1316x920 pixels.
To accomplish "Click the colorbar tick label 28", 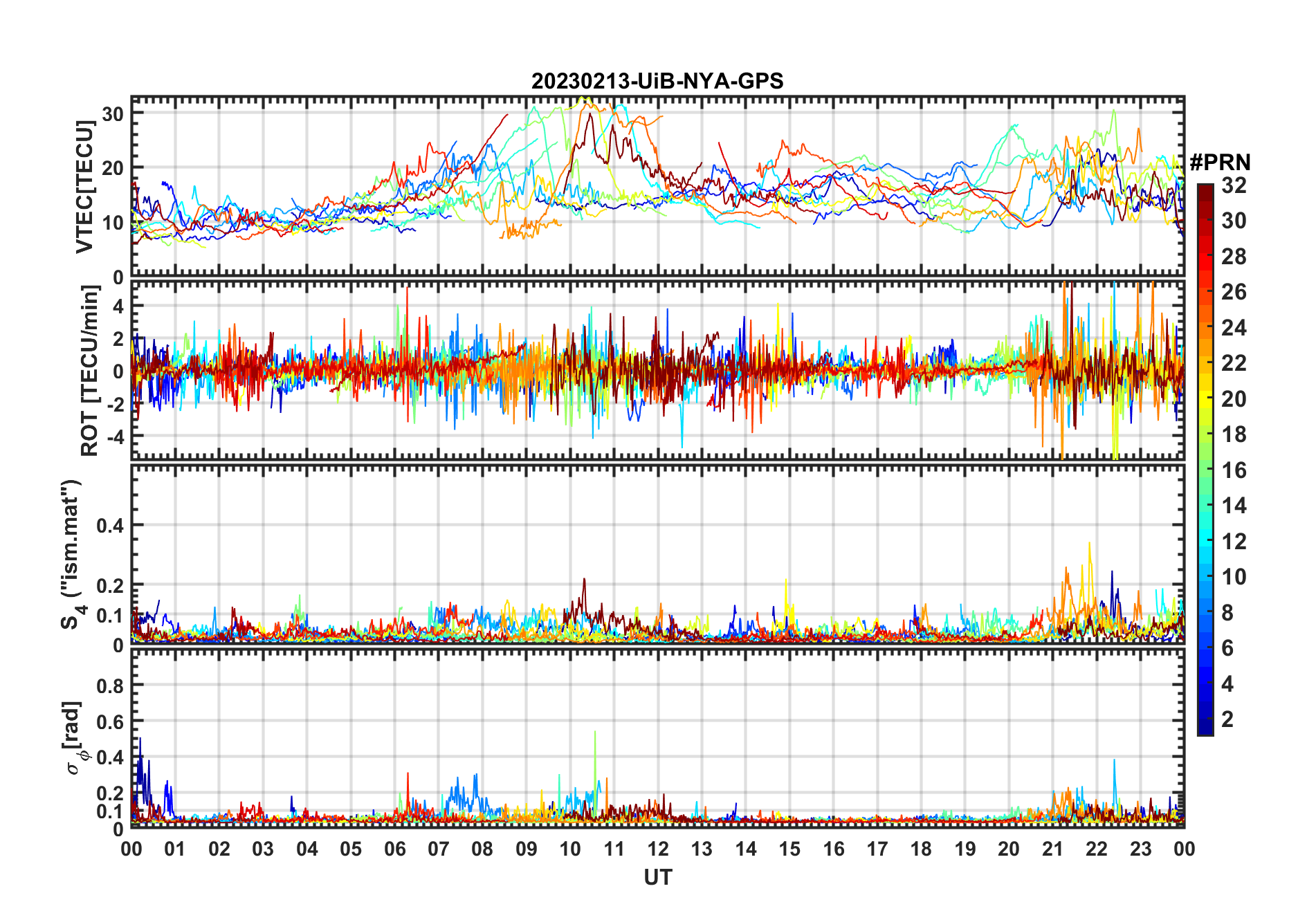I will point(1233,257).
